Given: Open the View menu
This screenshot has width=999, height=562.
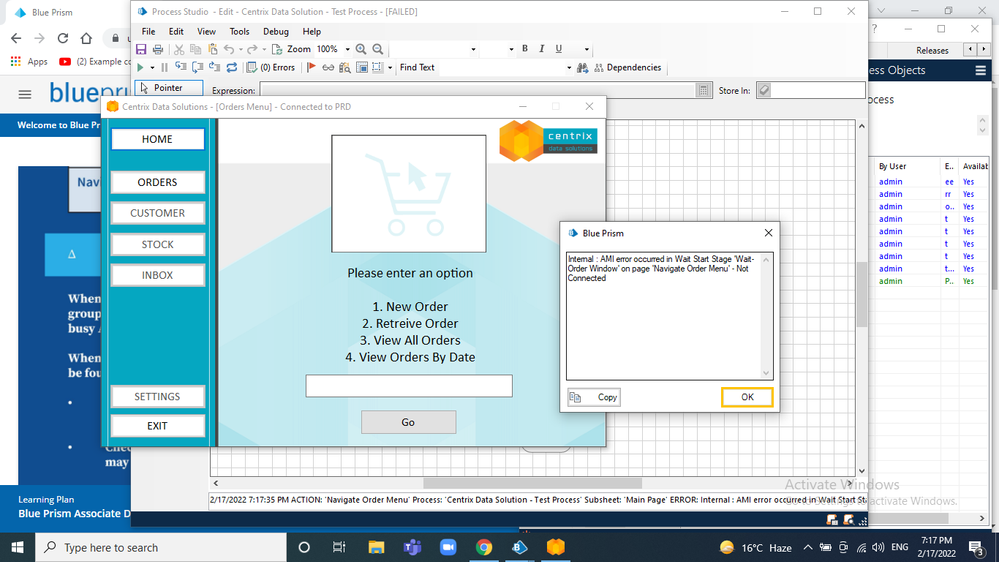Looking at the screenshot, I should (x=206, y=31).
